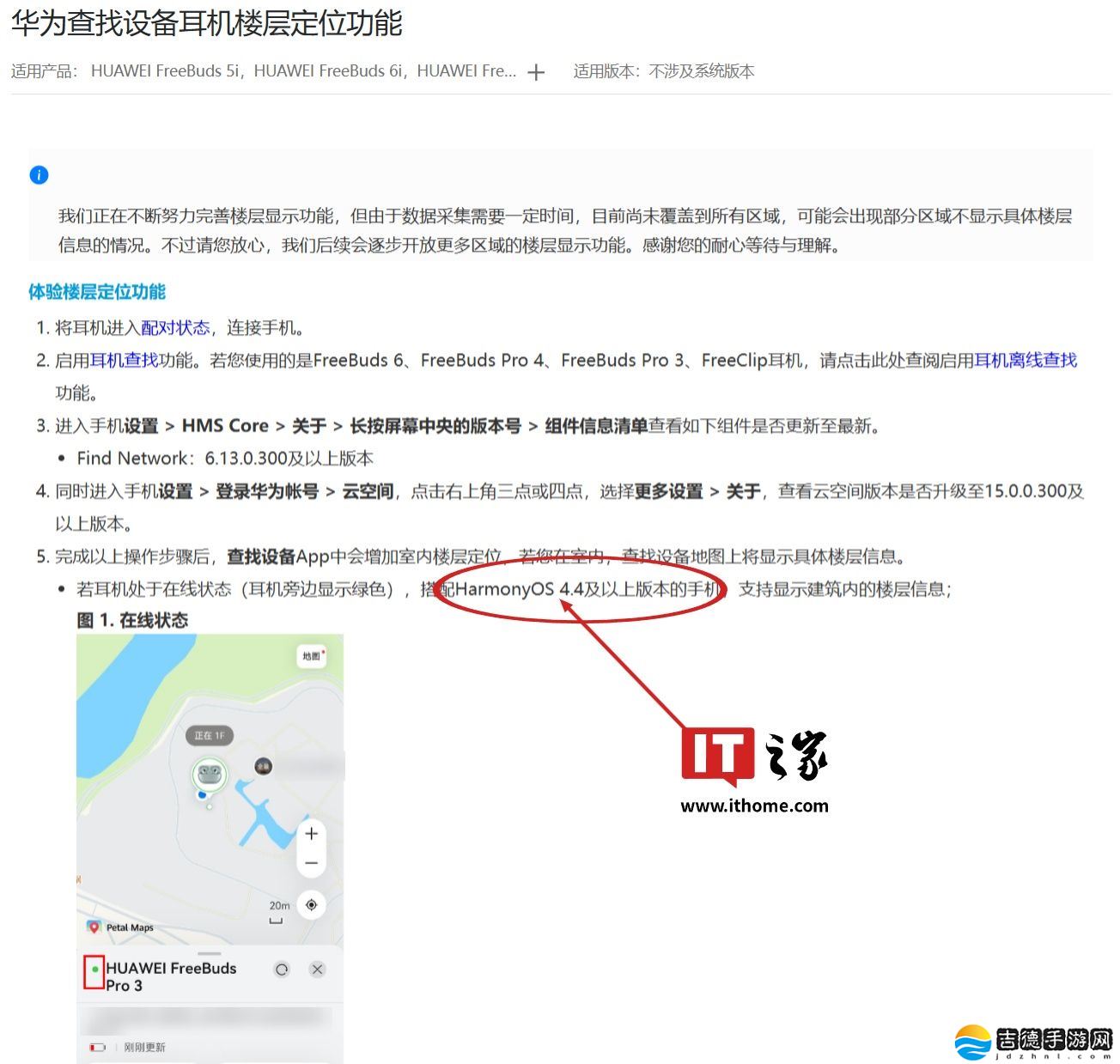Open the 耳机离线查找 link
Viewport: 1120px width, 1064px height.
pyautogui.click(x=1026, y=361)
